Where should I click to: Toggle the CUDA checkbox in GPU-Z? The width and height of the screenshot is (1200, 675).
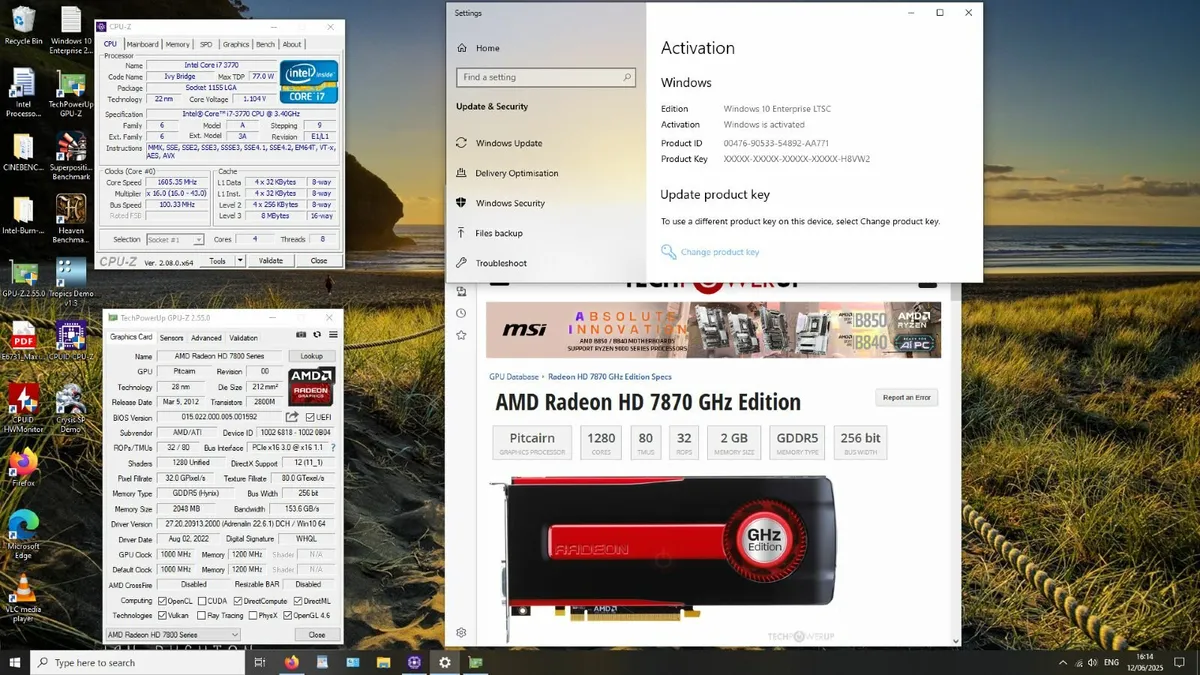(202, 601)
